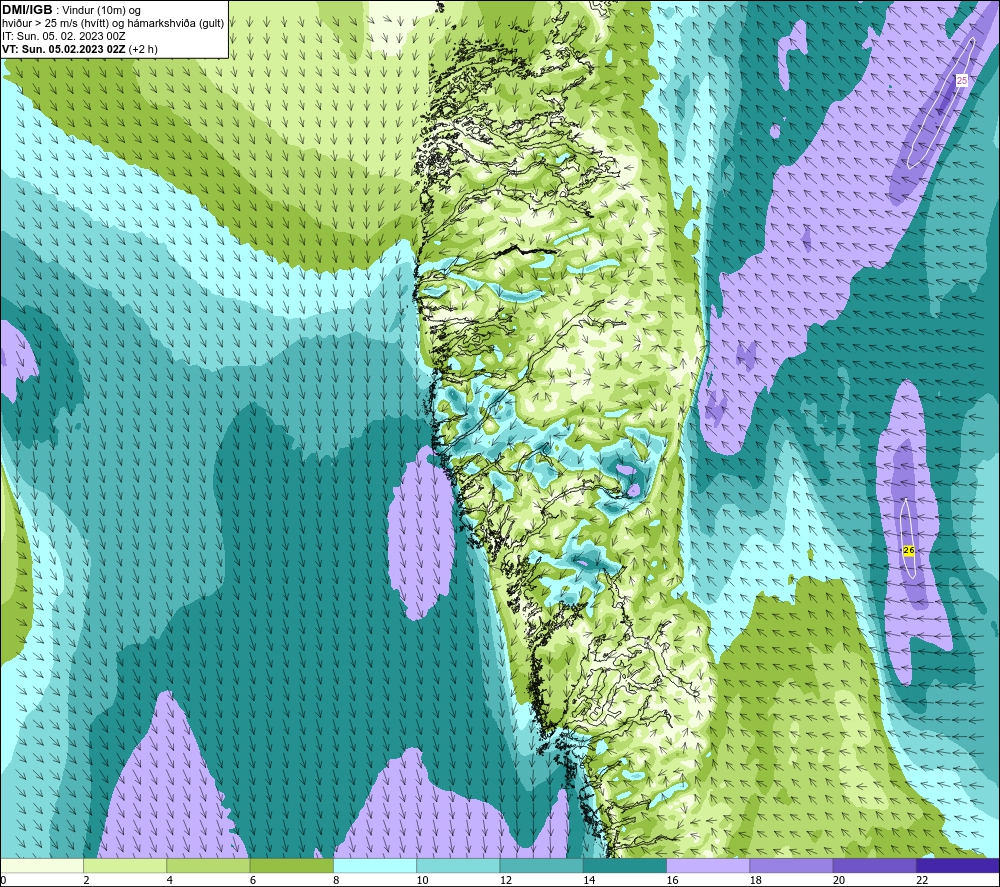Image resolution: width=1000 pixels, height=887 pixels.
Task: Click the 4–6 m/s green legend swatch
Action: pos(208,865)
